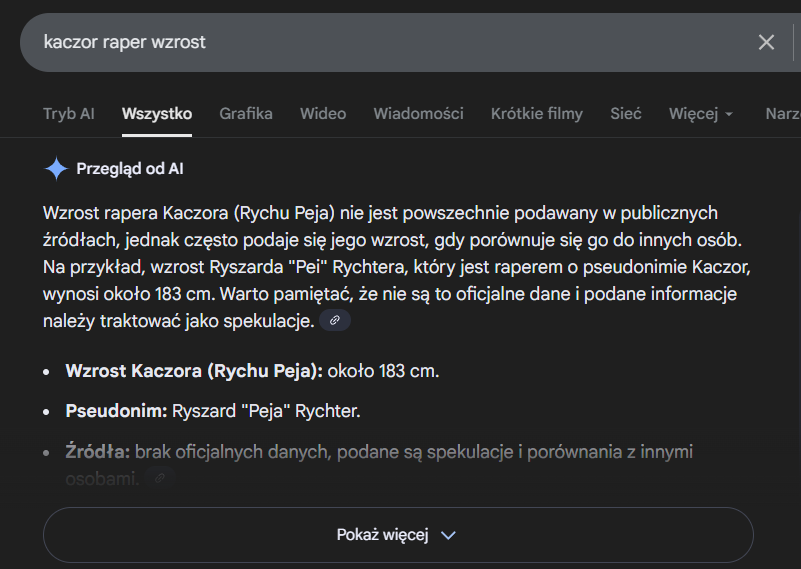Image resolution: width=801 pixels, height=569 pixels.
Task: Expand the overview using the Pokaż więcej chevron
Action: pyautogui.click(x=448, y=535)
